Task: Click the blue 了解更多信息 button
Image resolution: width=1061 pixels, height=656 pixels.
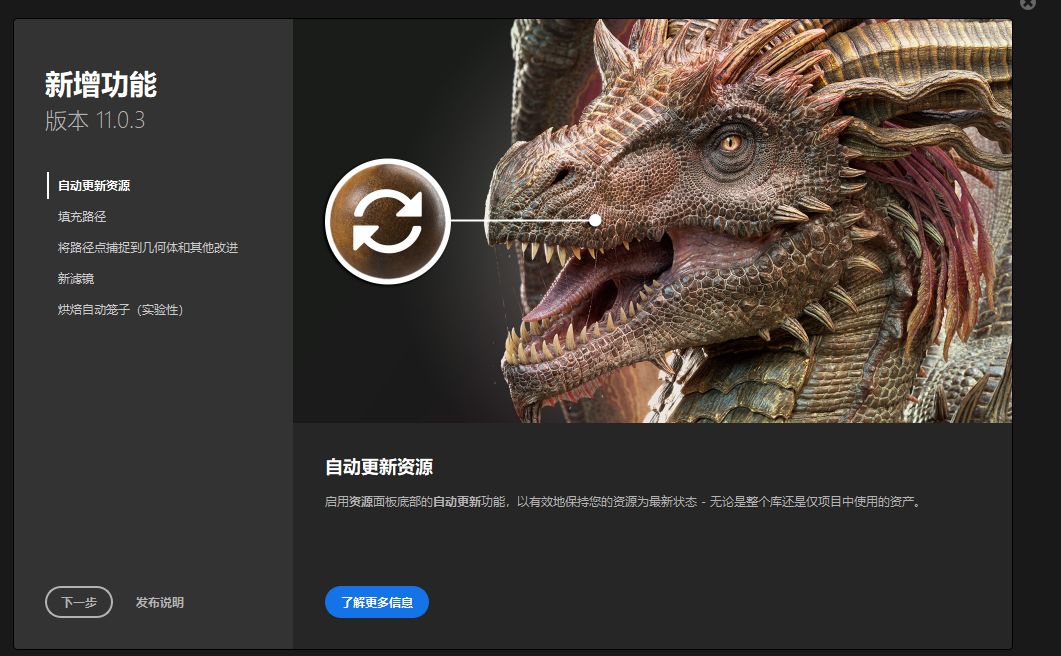Action: click(377, 602)
